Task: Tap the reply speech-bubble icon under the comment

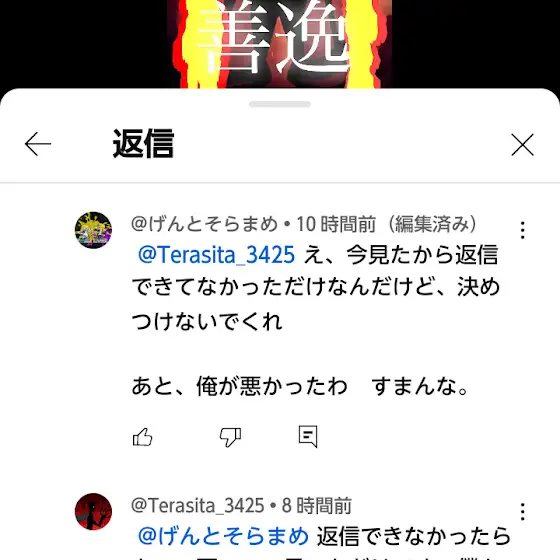Action: tap(308, 436)
